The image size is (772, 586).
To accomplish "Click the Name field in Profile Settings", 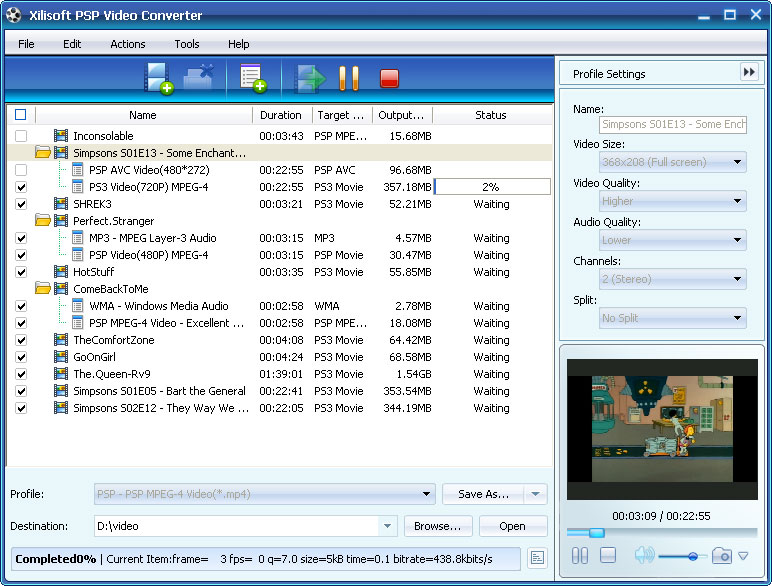I will coord(673,124).
